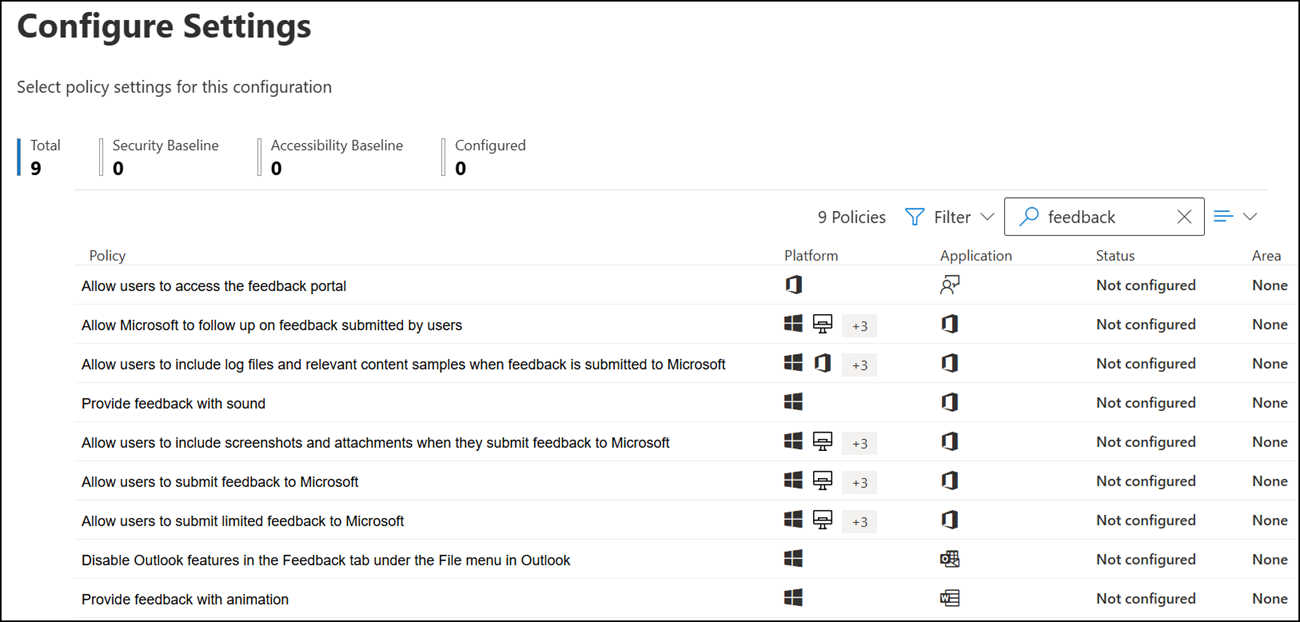
Task: Expand the +3 badge on the submit feedback row
Action: [x=858, y=482]
